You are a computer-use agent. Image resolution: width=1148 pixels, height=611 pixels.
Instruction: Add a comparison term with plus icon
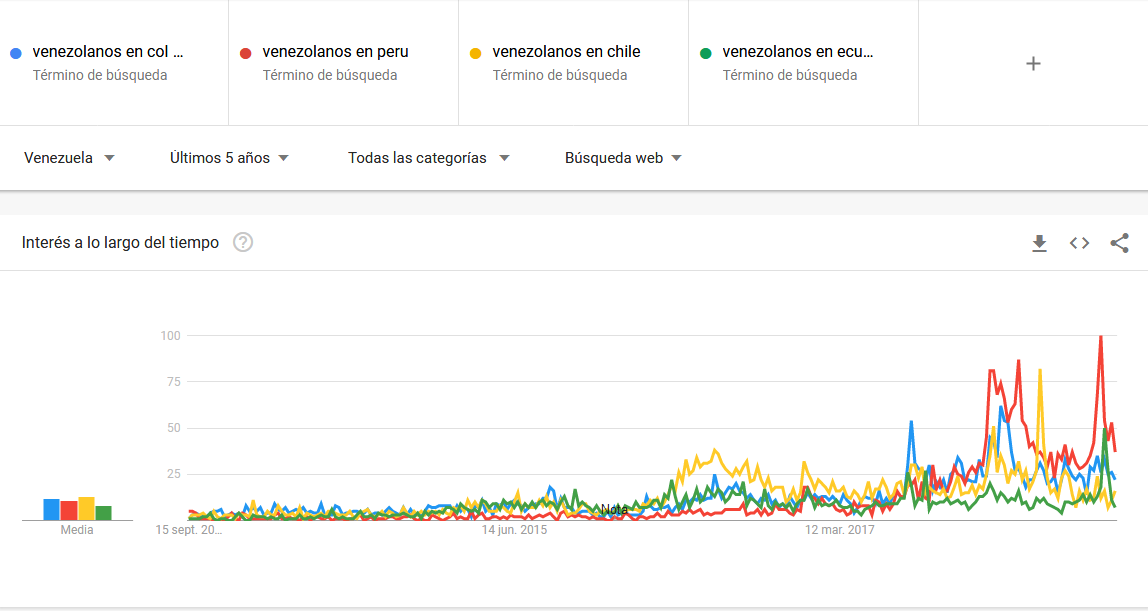1033,64
